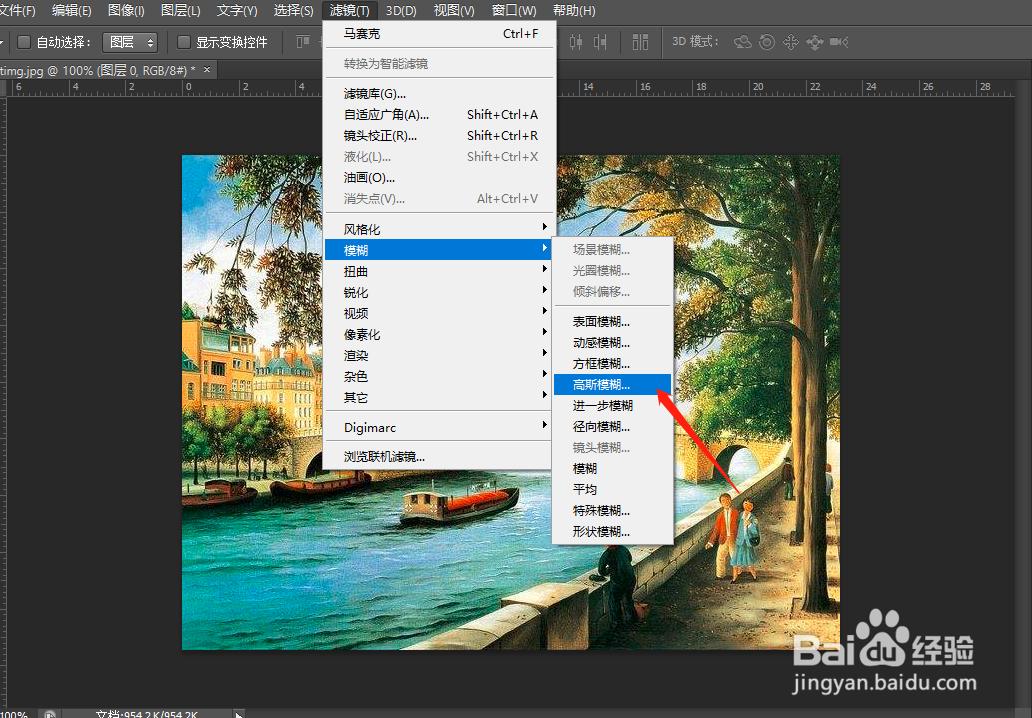Close the timg.jpg document tab
The width and height of the screenshot is (1032, 718).
(x=207, y=69)
